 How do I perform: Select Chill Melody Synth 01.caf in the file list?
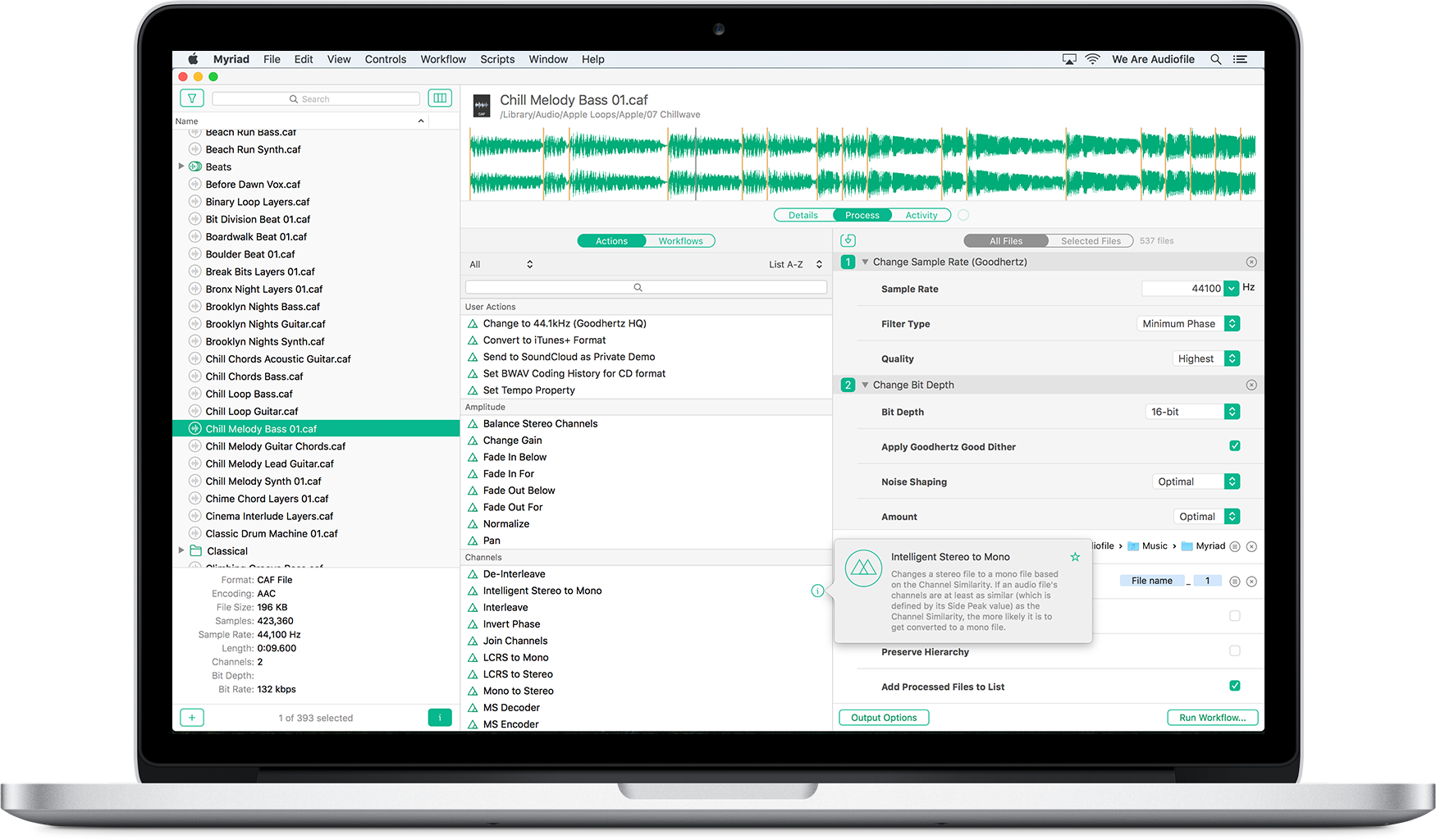(316, 481)
